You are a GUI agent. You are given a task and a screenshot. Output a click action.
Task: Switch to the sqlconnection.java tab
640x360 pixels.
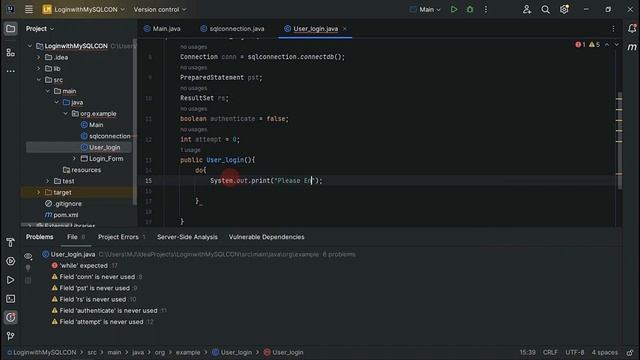[232, 29]
